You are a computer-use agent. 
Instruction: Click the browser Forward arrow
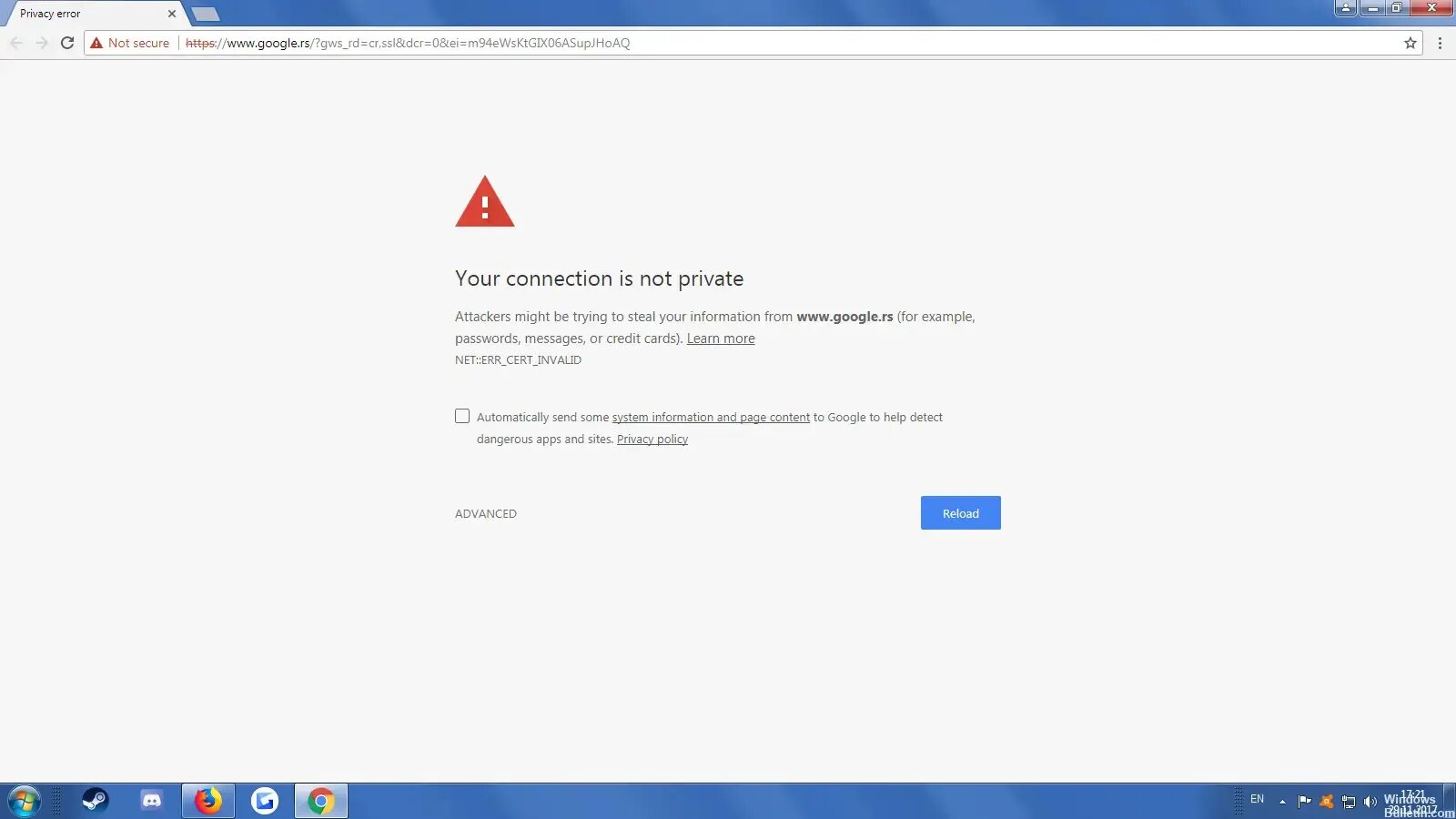[42, 43]
